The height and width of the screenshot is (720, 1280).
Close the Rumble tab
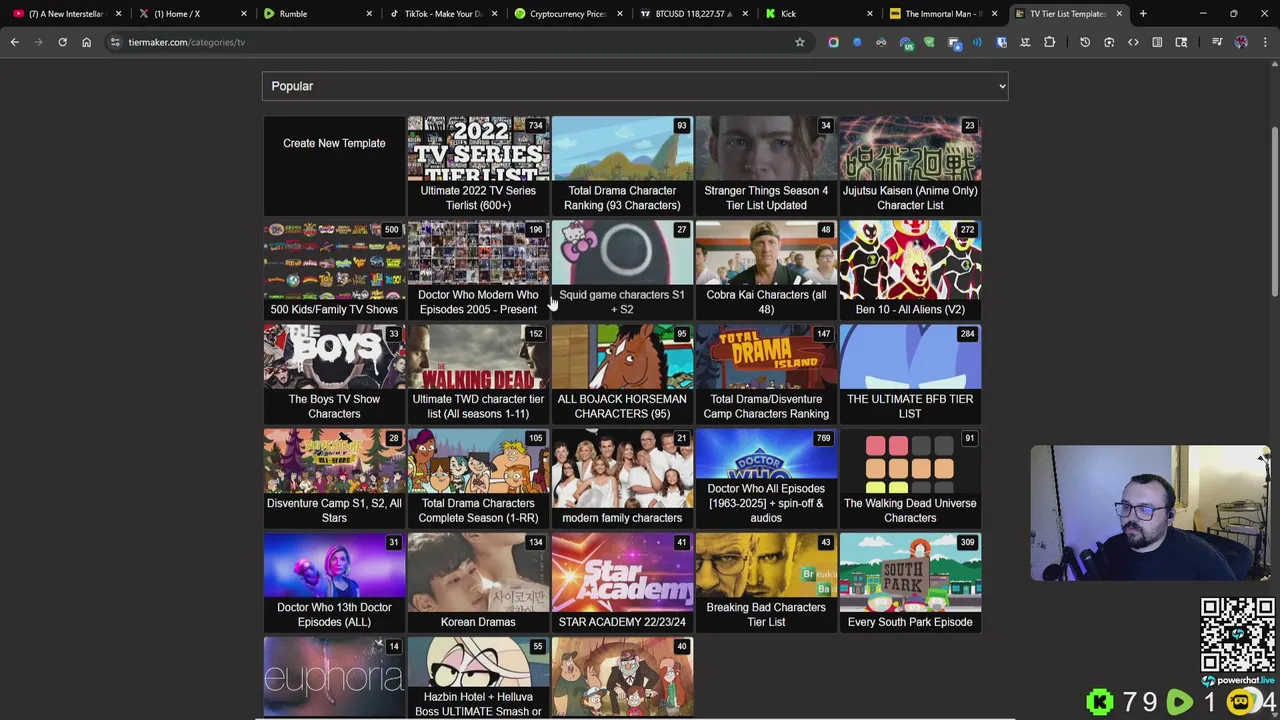(x=369, y=14)
